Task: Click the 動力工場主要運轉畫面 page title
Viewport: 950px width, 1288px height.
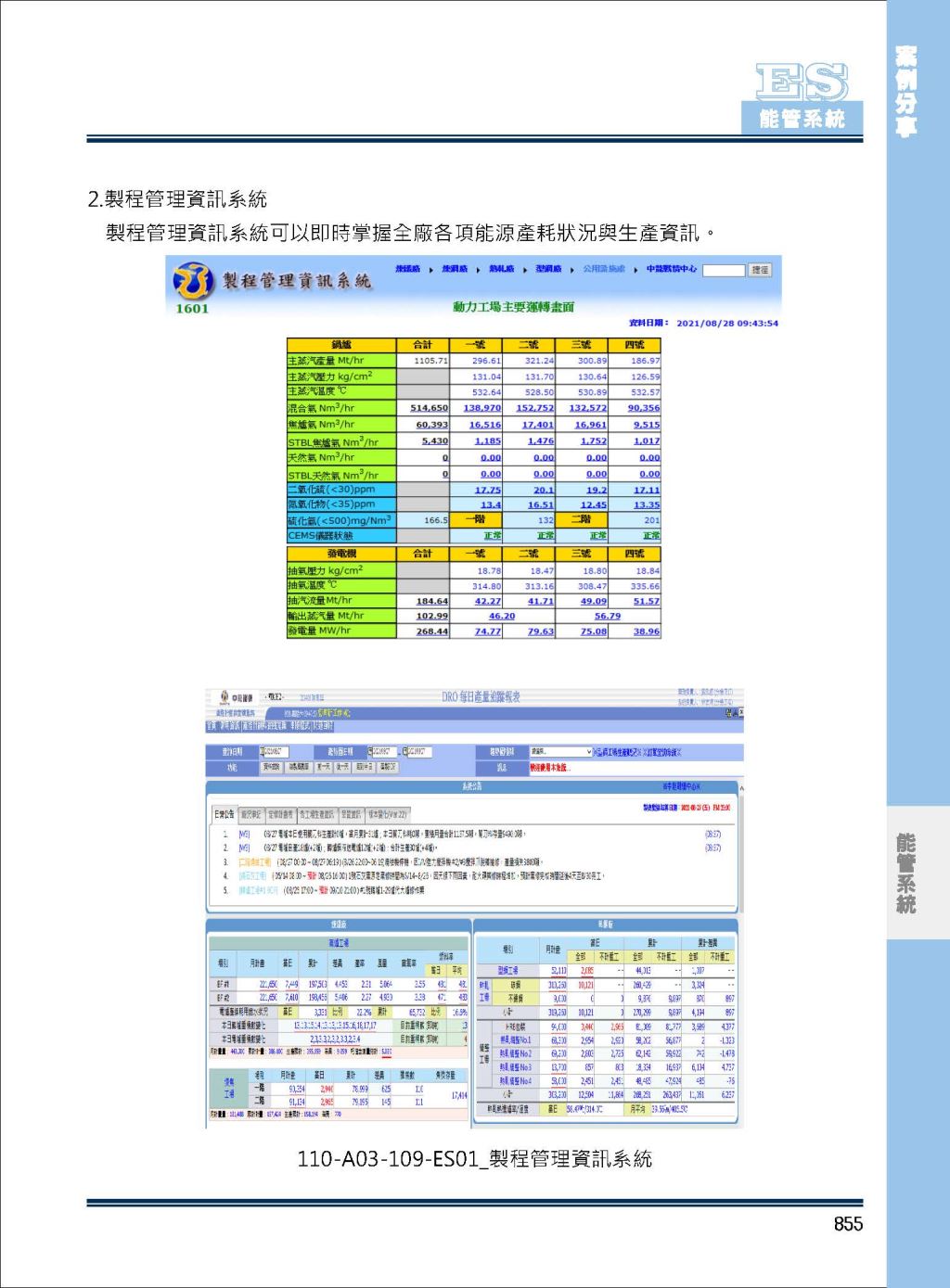Action: tap(513, 307)
